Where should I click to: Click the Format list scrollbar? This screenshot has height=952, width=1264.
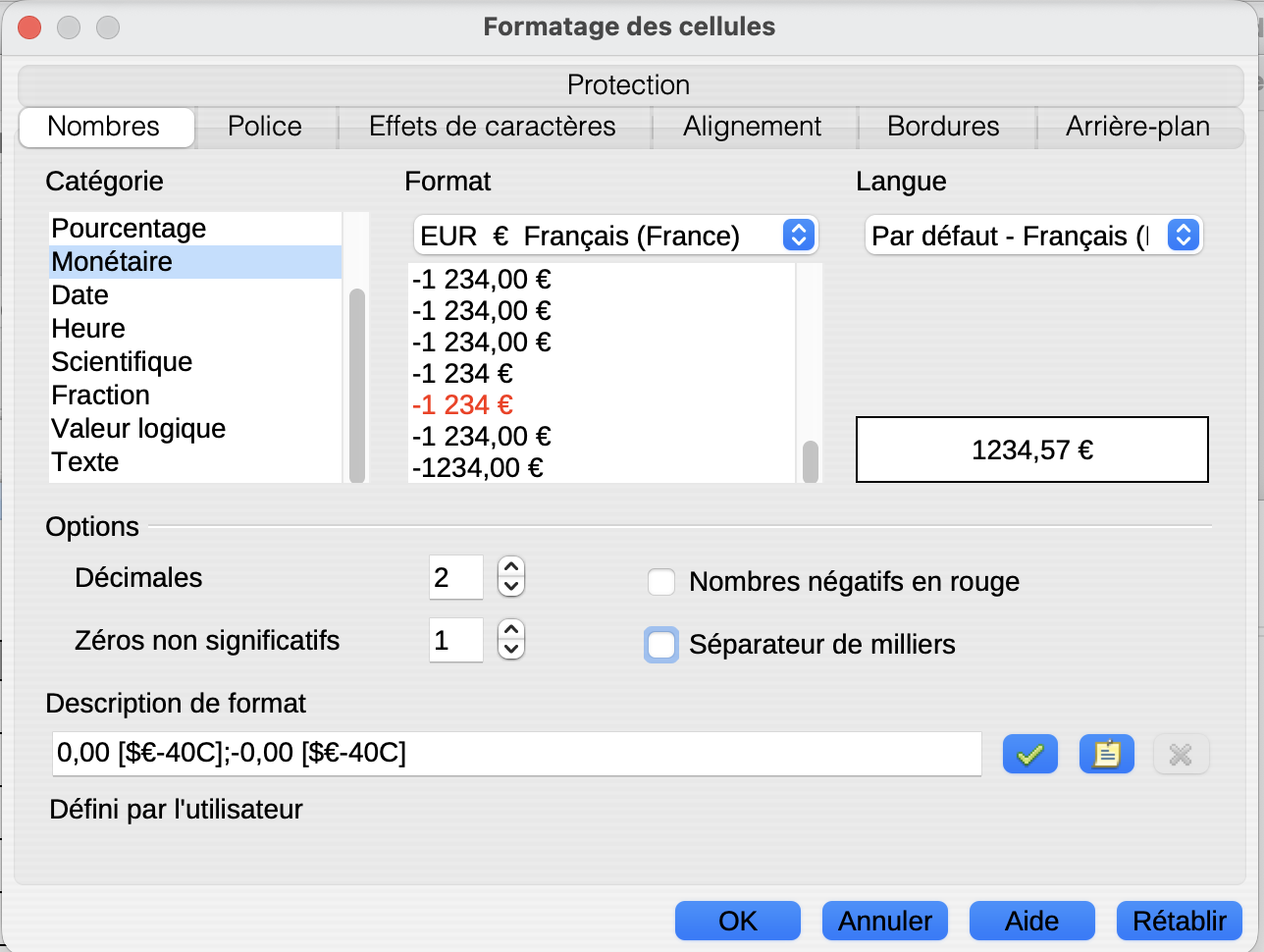coord(811,461)
